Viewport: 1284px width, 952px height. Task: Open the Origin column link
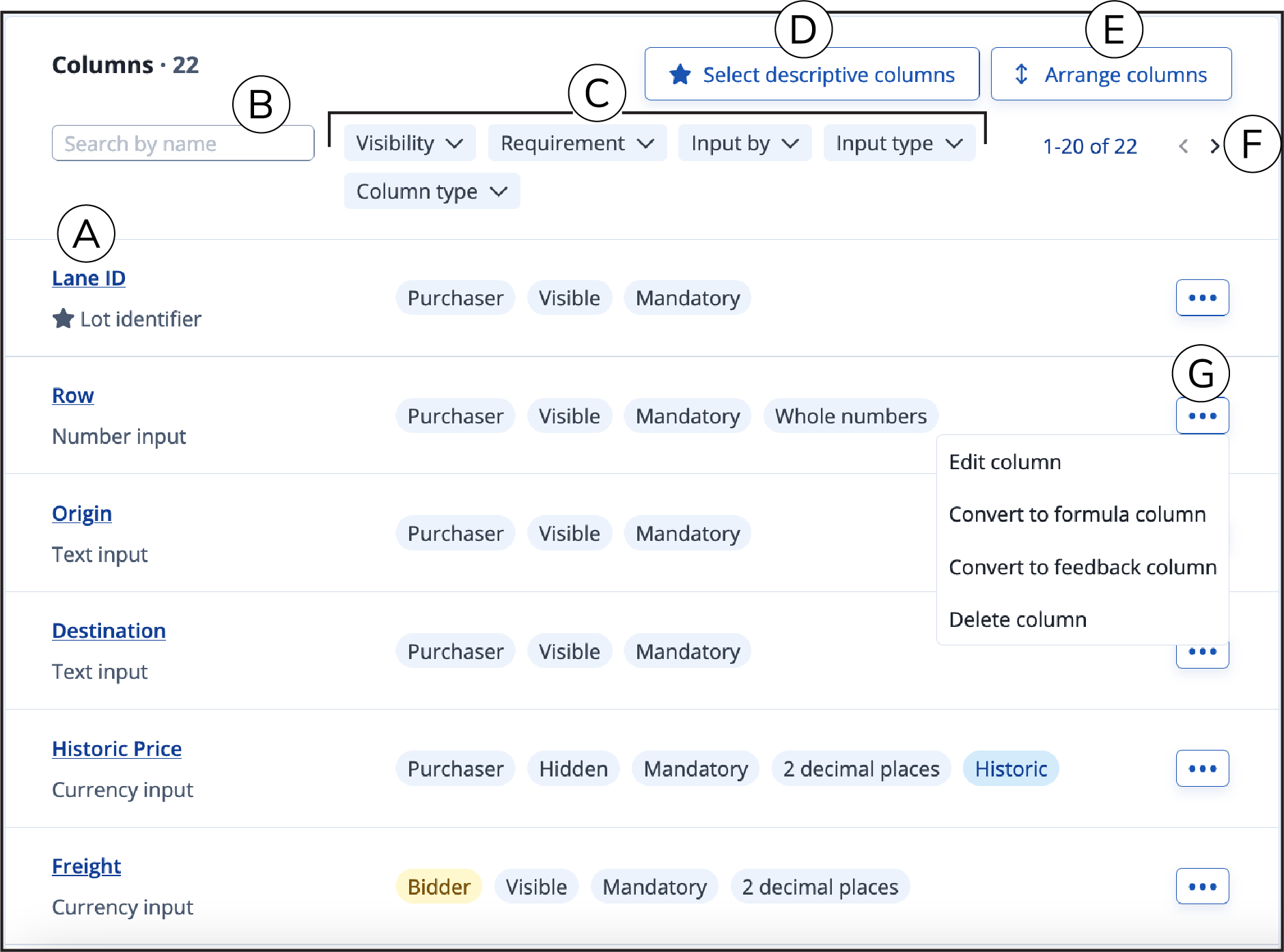(82, 514)
